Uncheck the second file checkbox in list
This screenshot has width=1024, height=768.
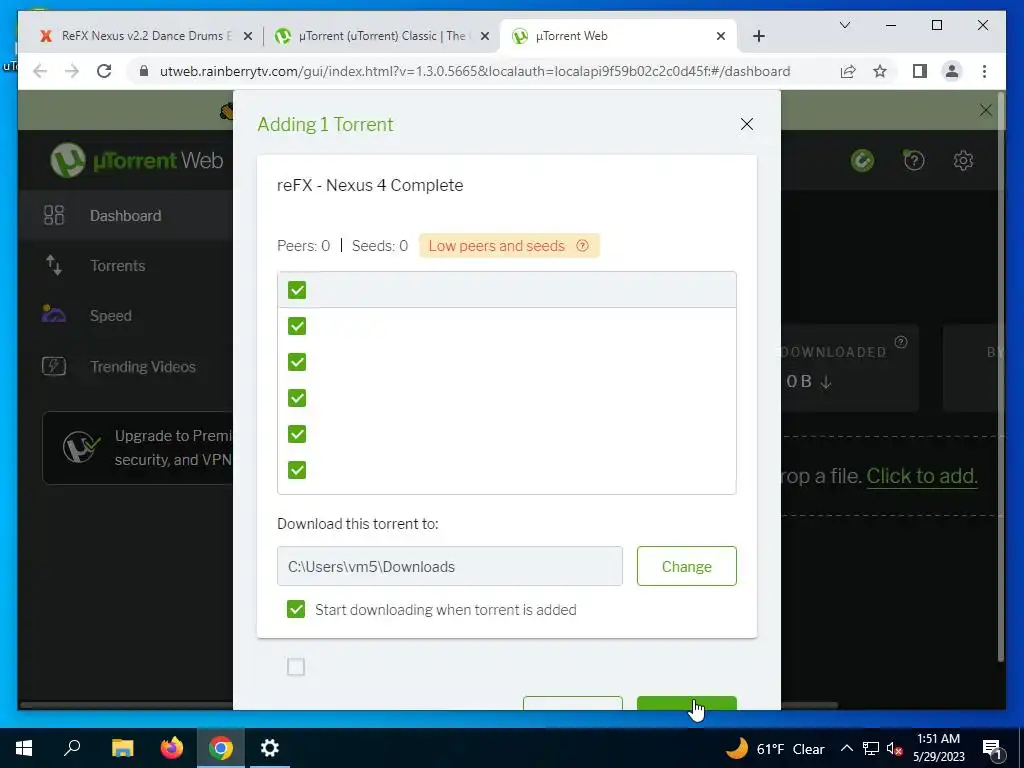click(297, 326)
